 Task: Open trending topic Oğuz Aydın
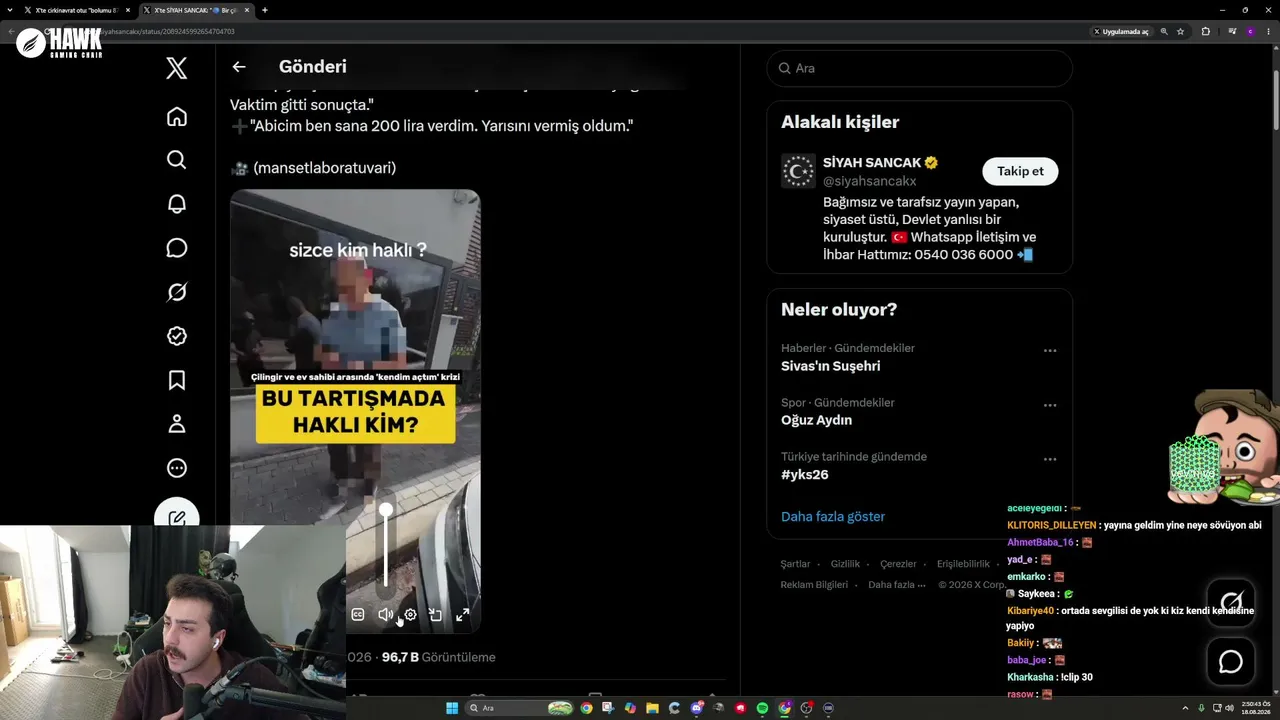817,420
